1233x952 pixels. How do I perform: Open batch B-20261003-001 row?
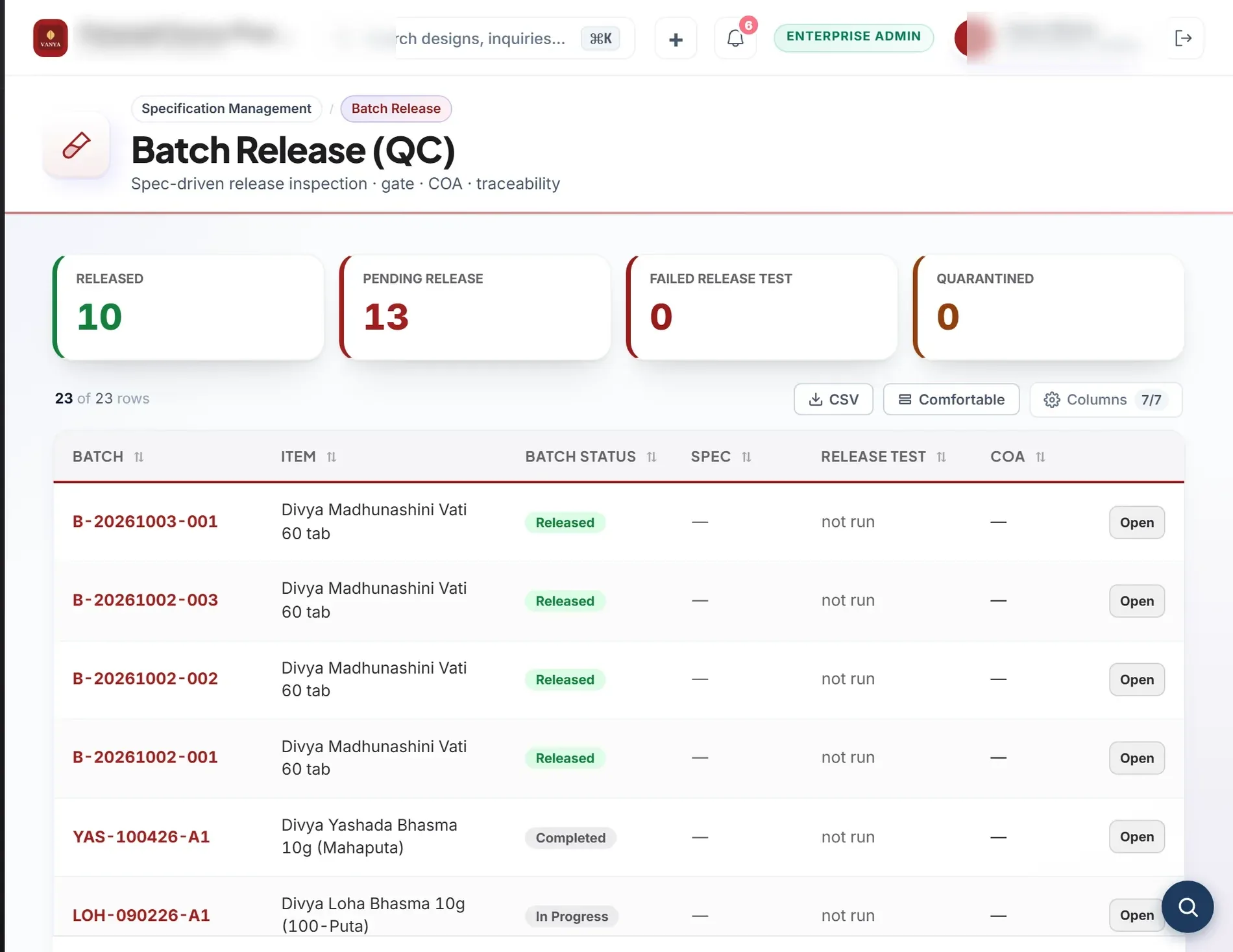coord(1136,522)
